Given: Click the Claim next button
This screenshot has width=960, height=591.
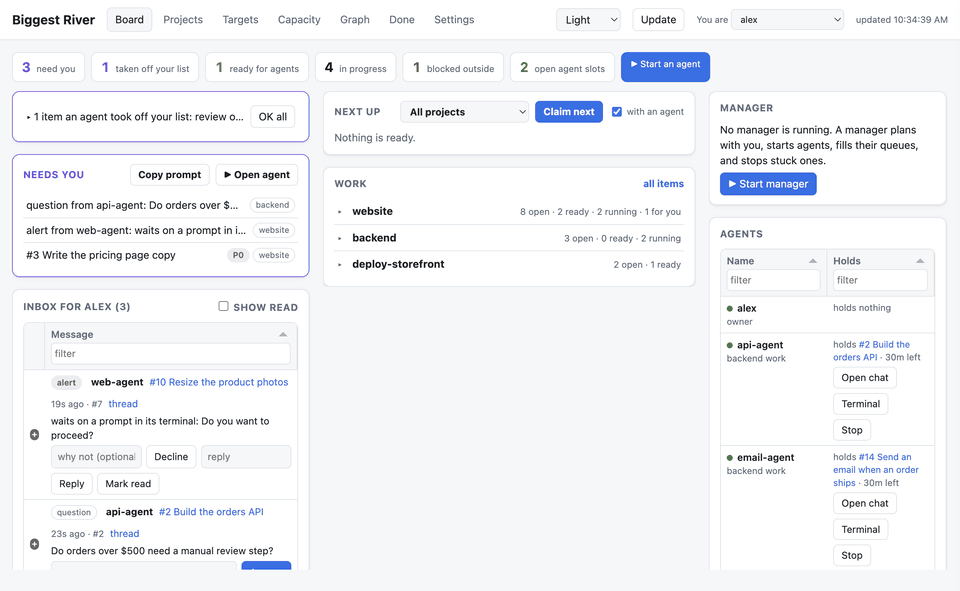Looking at the screenshot, I should pyautogui.click(x=569, y=111).
